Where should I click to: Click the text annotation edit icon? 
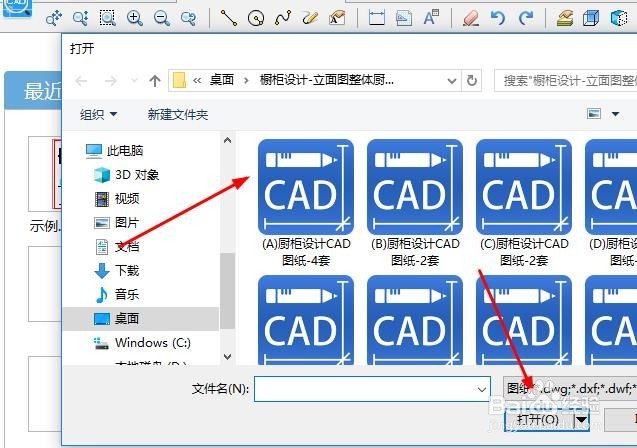pyautogui.click(x=337, y=18)
